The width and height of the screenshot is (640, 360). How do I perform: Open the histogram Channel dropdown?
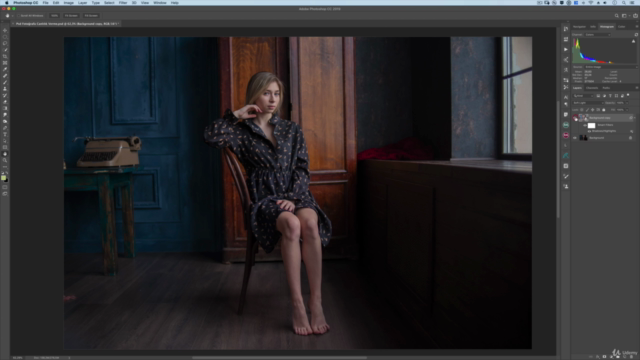pyautogui.click(x=598, y=35)
